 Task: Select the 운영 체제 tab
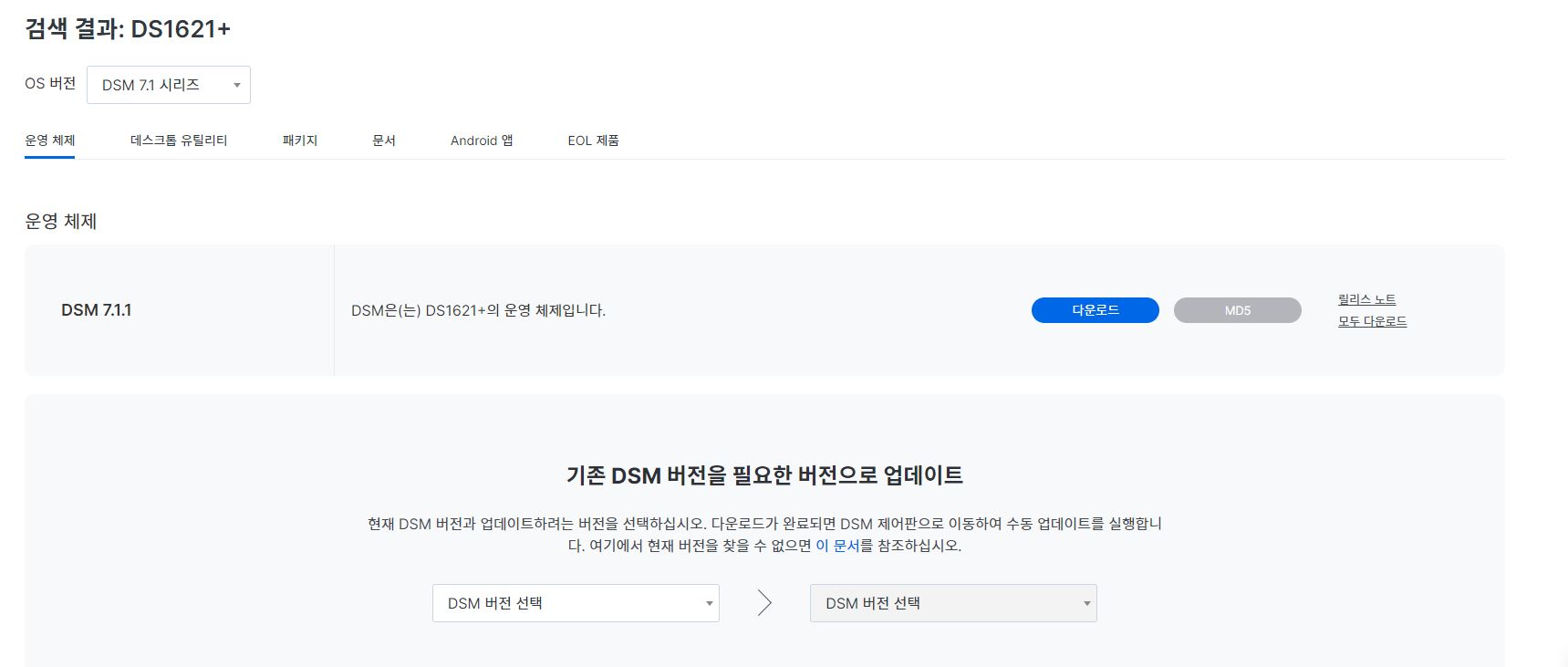[49, 141]
